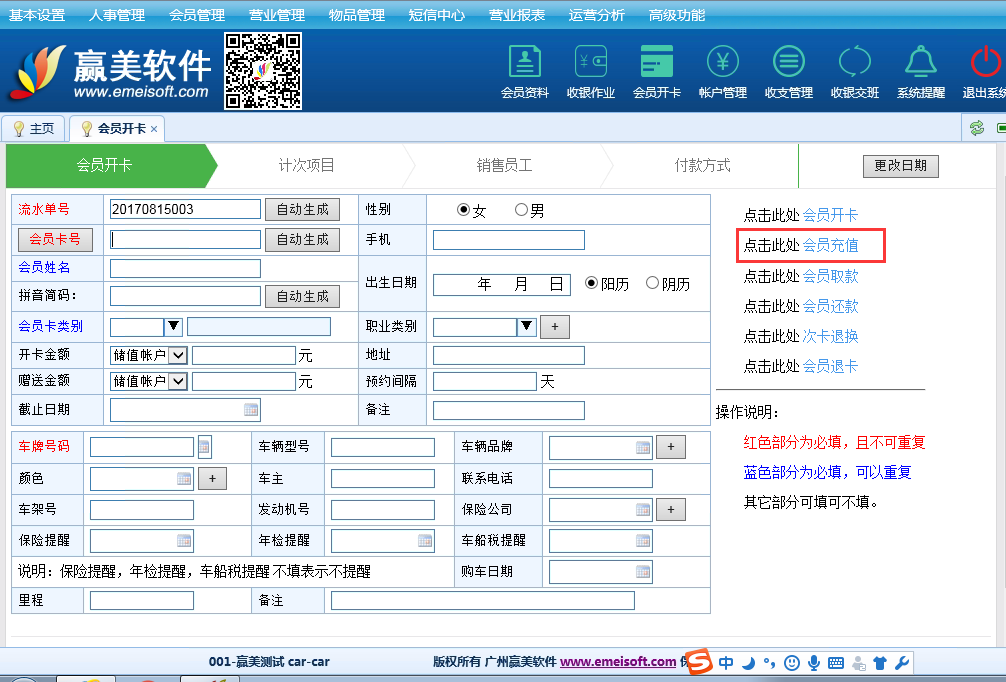Image resolution: width=1006 pixels, height=682 pixels.
Task: Click the 会员充值 link
Action: 830,245
